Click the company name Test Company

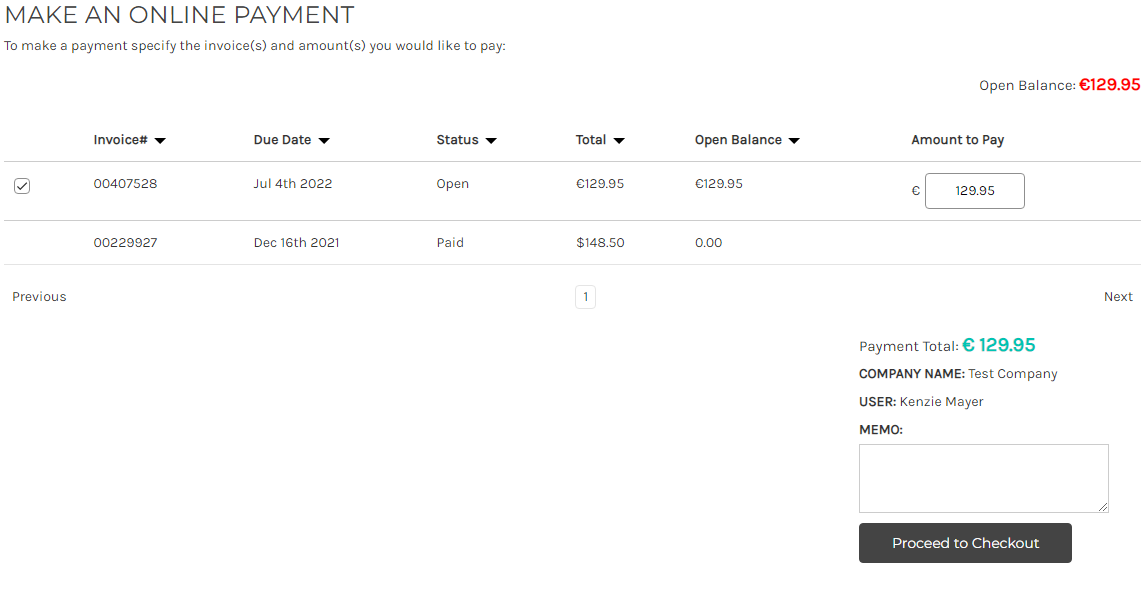pyautogui.click(x=1013, y=374)
